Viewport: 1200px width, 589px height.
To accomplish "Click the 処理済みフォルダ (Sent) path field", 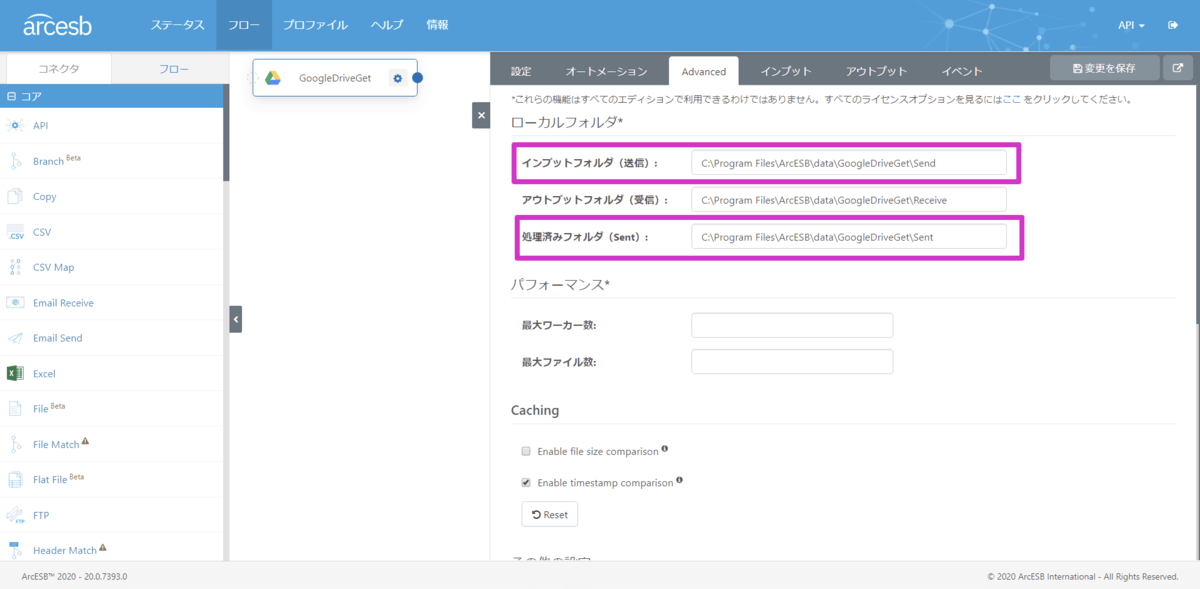I will pyautogui.click(x=849, y=237).
